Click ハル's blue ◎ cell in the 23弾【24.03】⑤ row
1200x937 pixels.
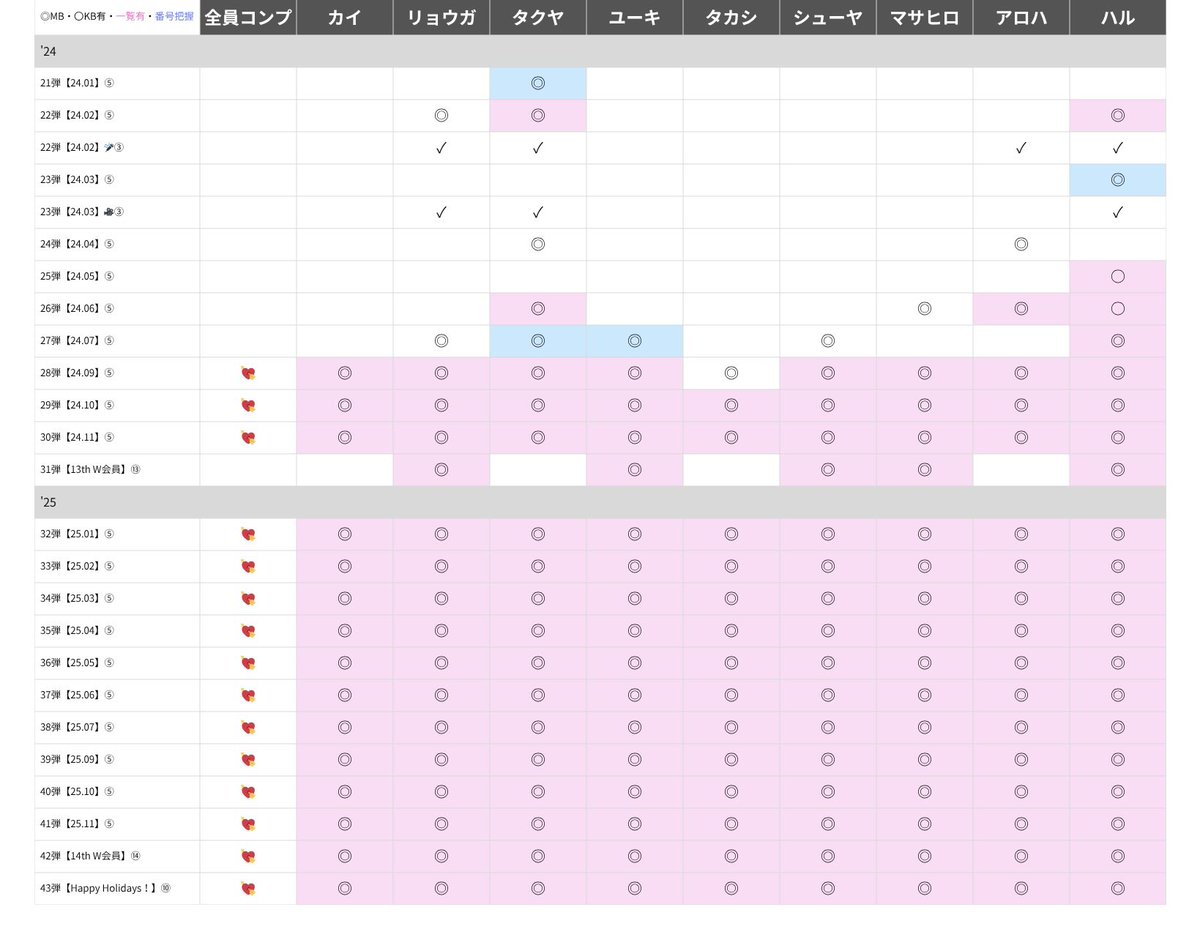[x=1118, y=180]
